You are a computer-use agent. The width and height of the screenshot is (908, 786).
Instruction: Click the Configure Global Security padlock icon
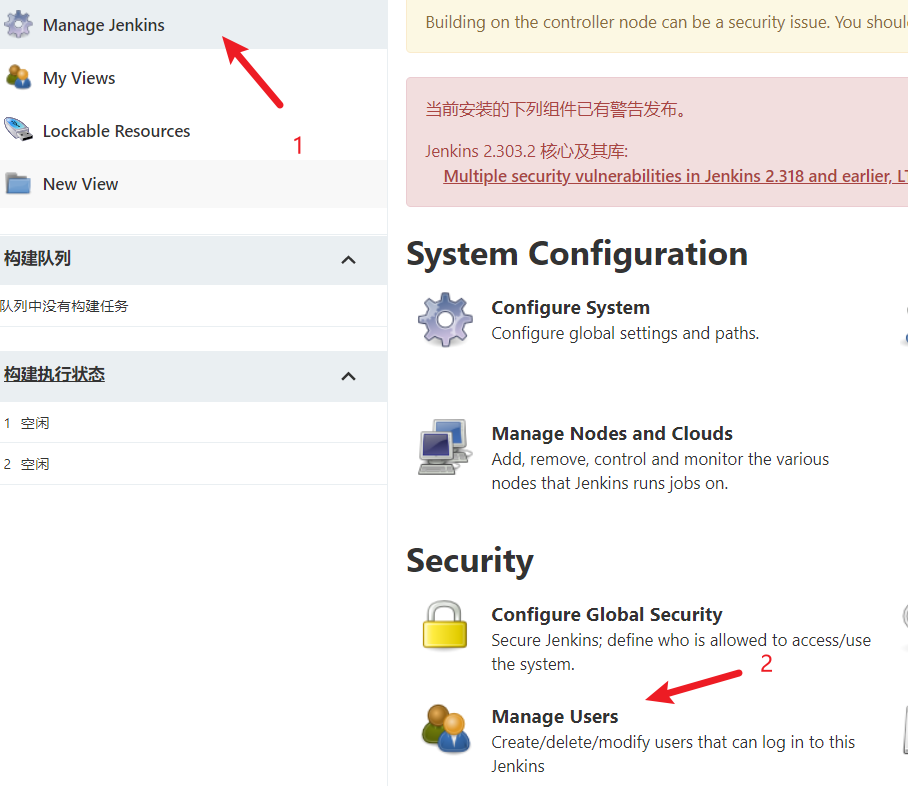[x=445, y=625]
